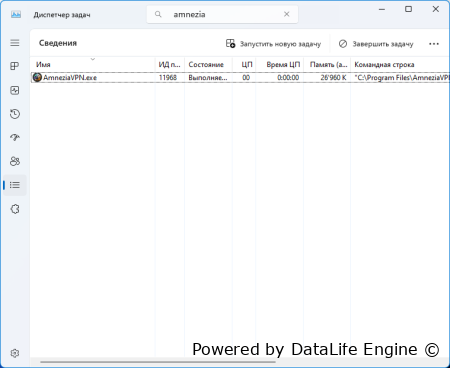Screen dimensions: 450x368
Task: Minimize the Task Manager window
Action: click(382, 9)
